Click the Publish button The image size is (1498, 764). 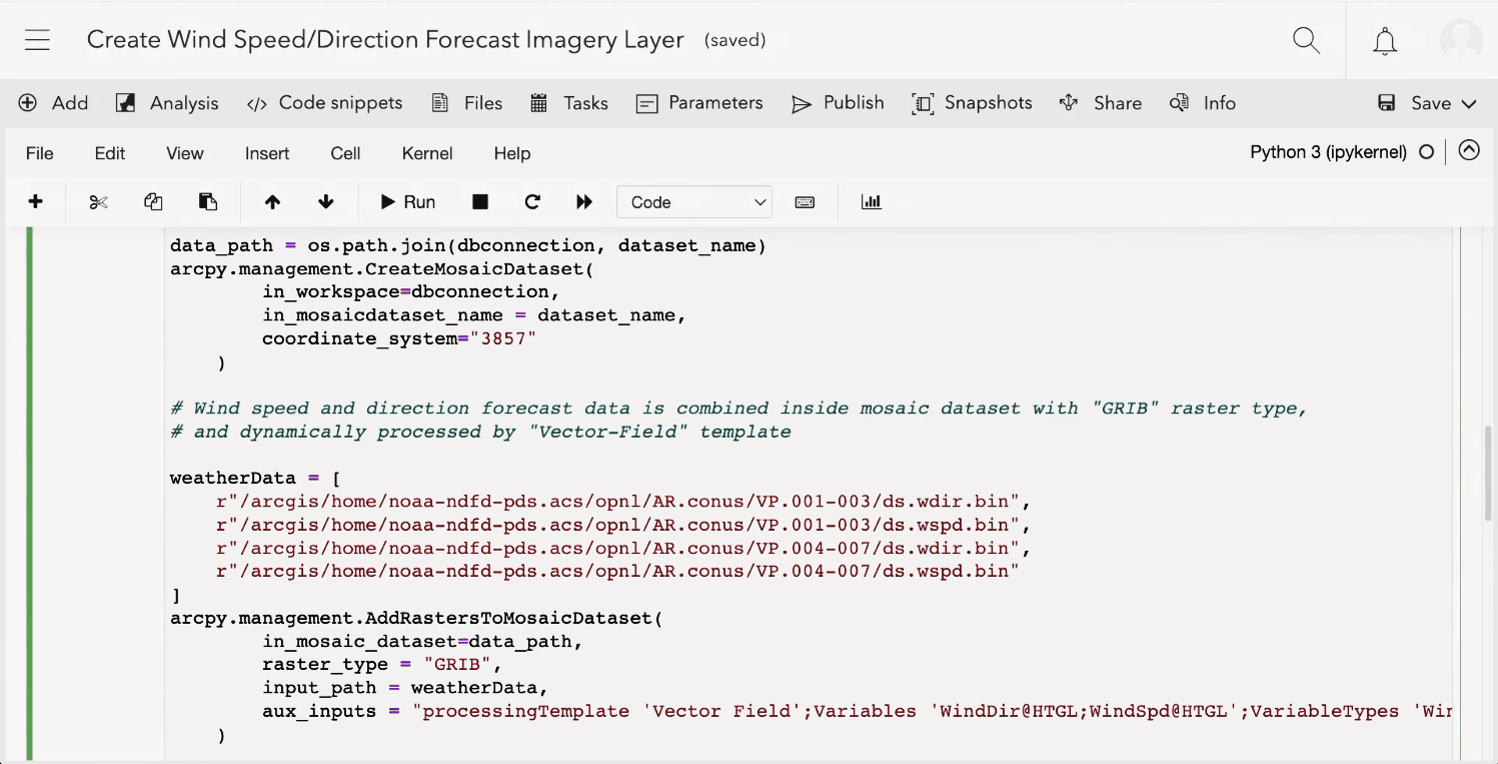pos(838,103)
